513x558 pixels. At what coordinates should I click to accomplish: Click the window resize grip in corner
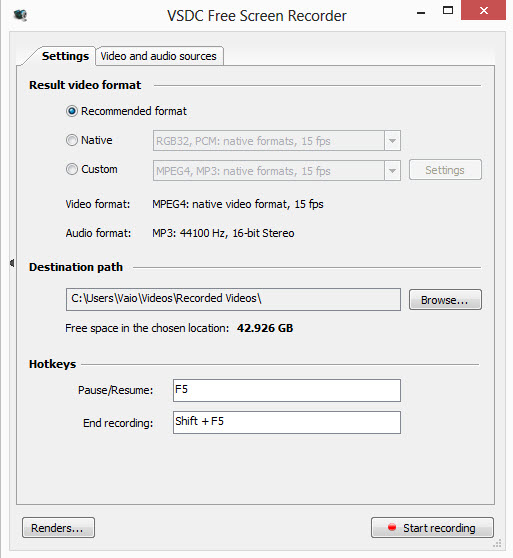point(497,543)
